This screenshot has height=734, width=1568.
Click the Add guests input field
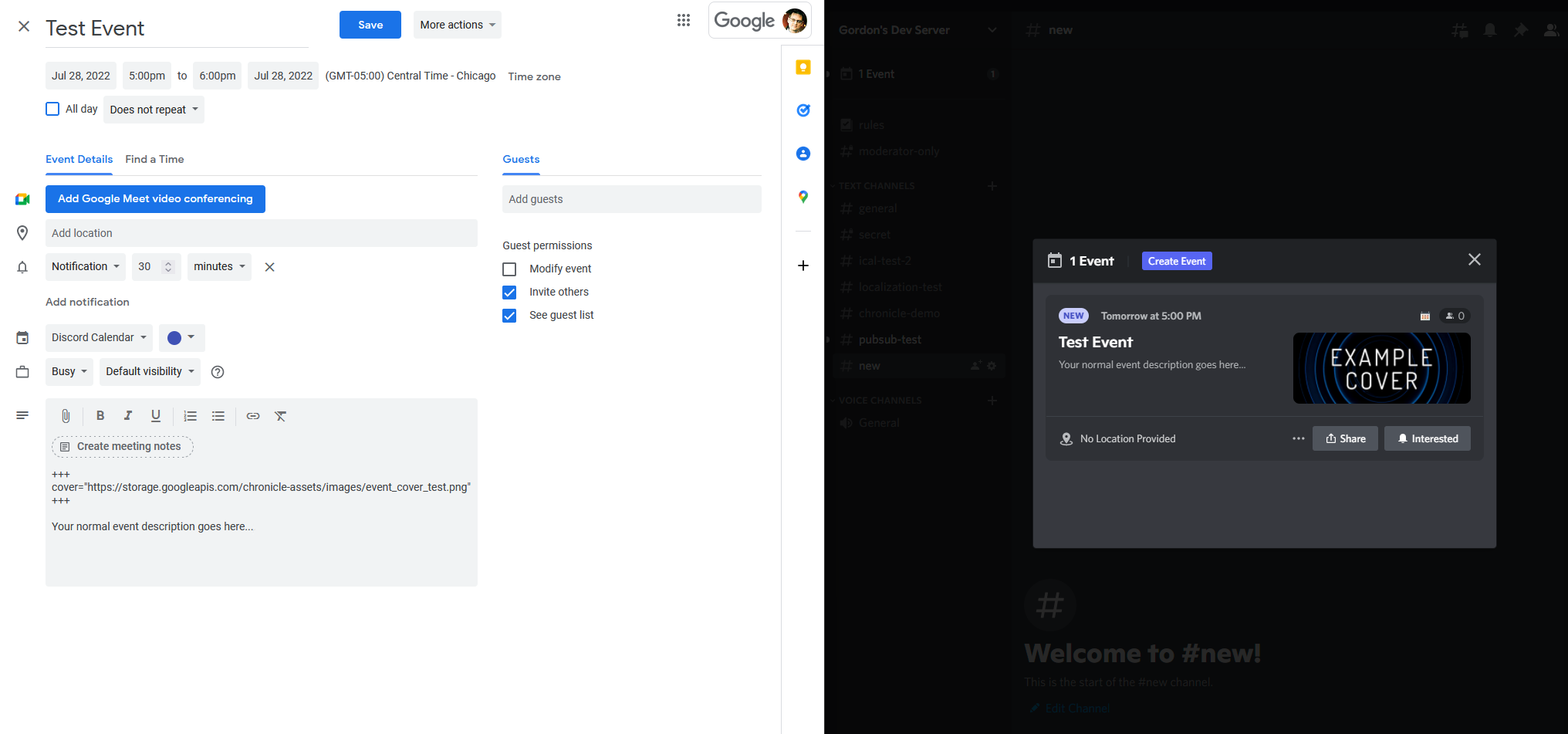(x=631, y=199)
